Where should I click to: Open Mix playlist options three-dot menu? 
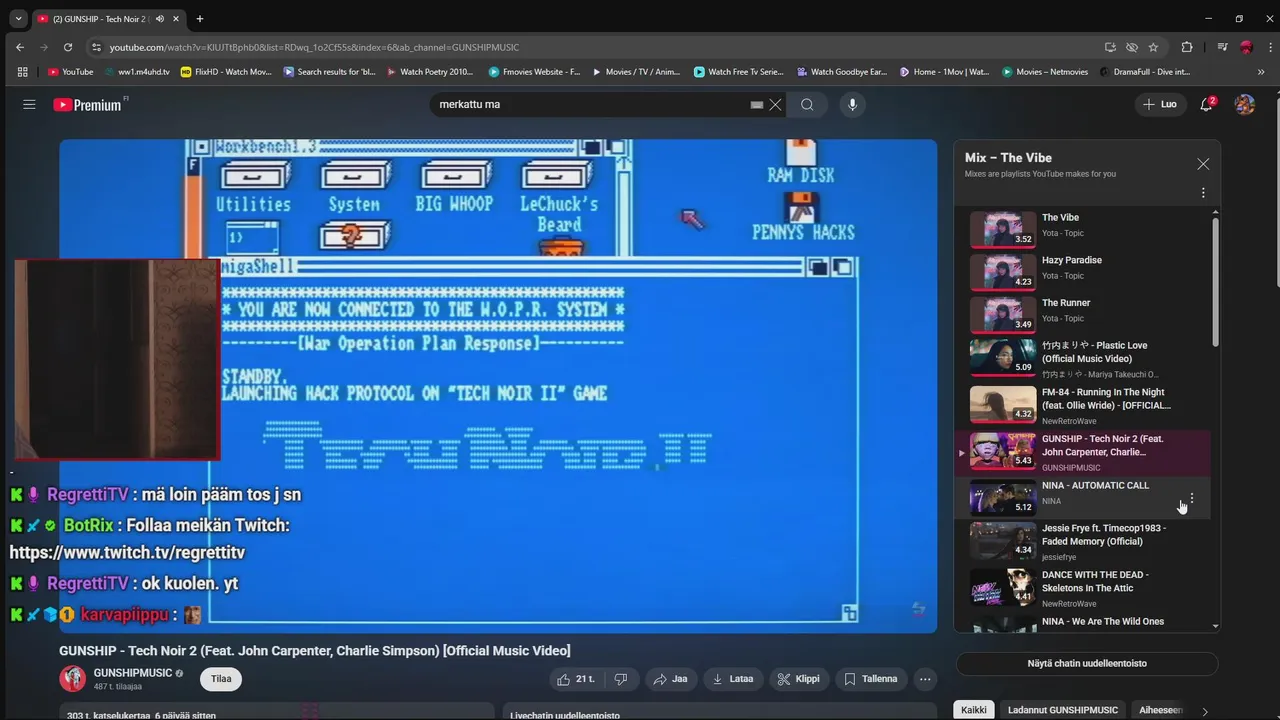(1203, 192)
